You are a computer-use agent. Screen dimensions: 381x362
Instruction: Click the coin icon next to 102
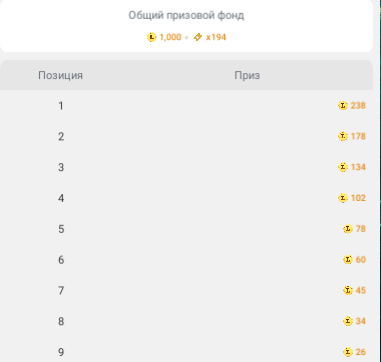(343, 198)
